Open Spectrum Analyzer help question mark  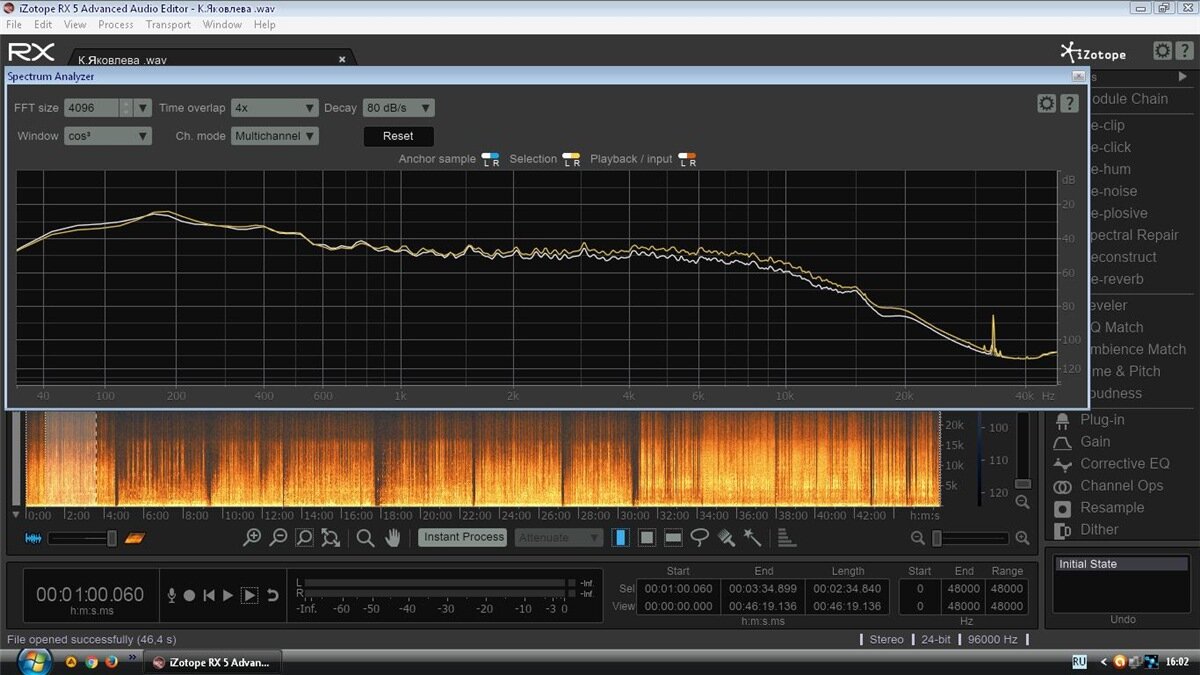coord(1069,103)
